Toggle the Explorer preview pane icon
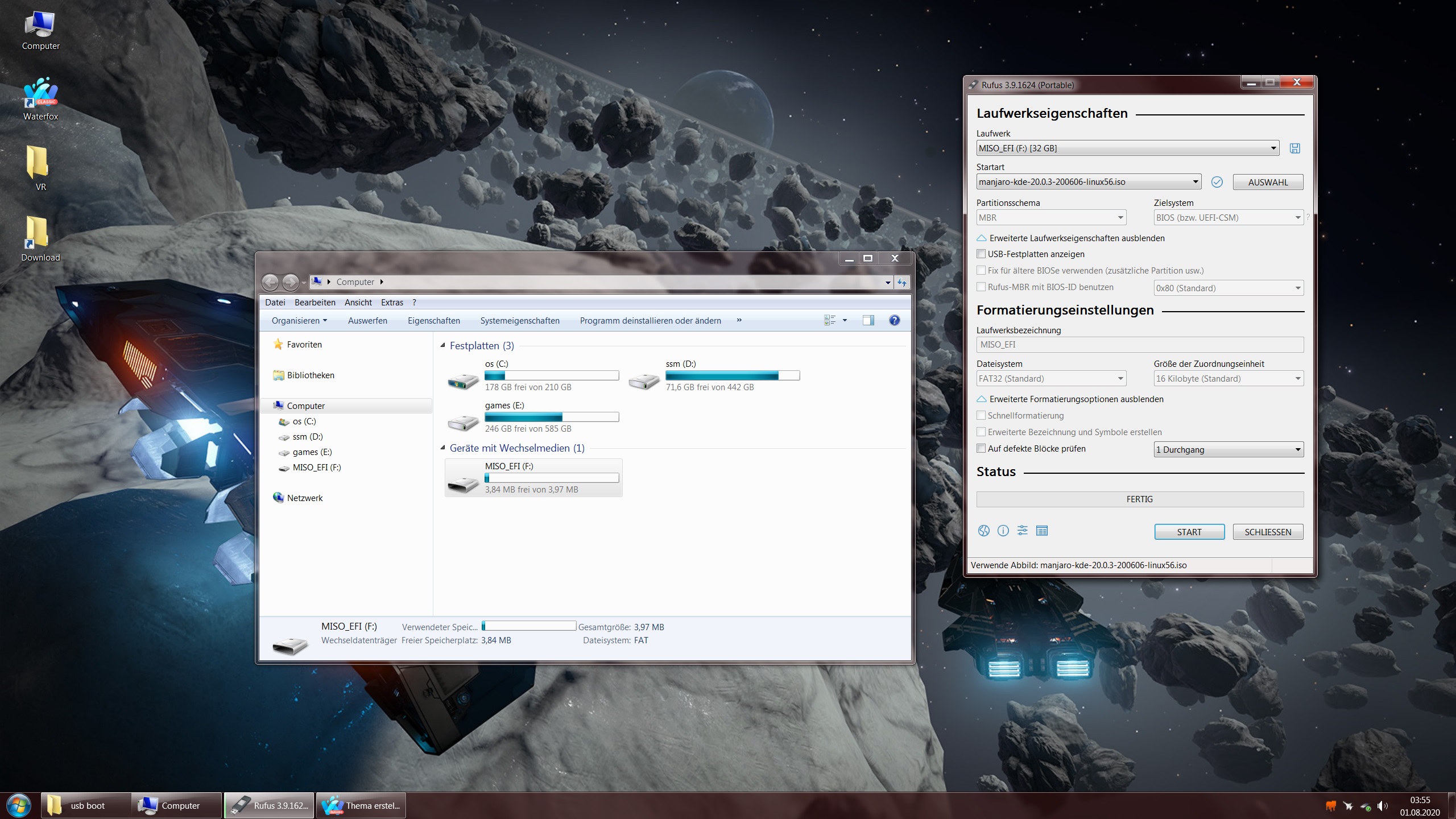 point(868,320)
